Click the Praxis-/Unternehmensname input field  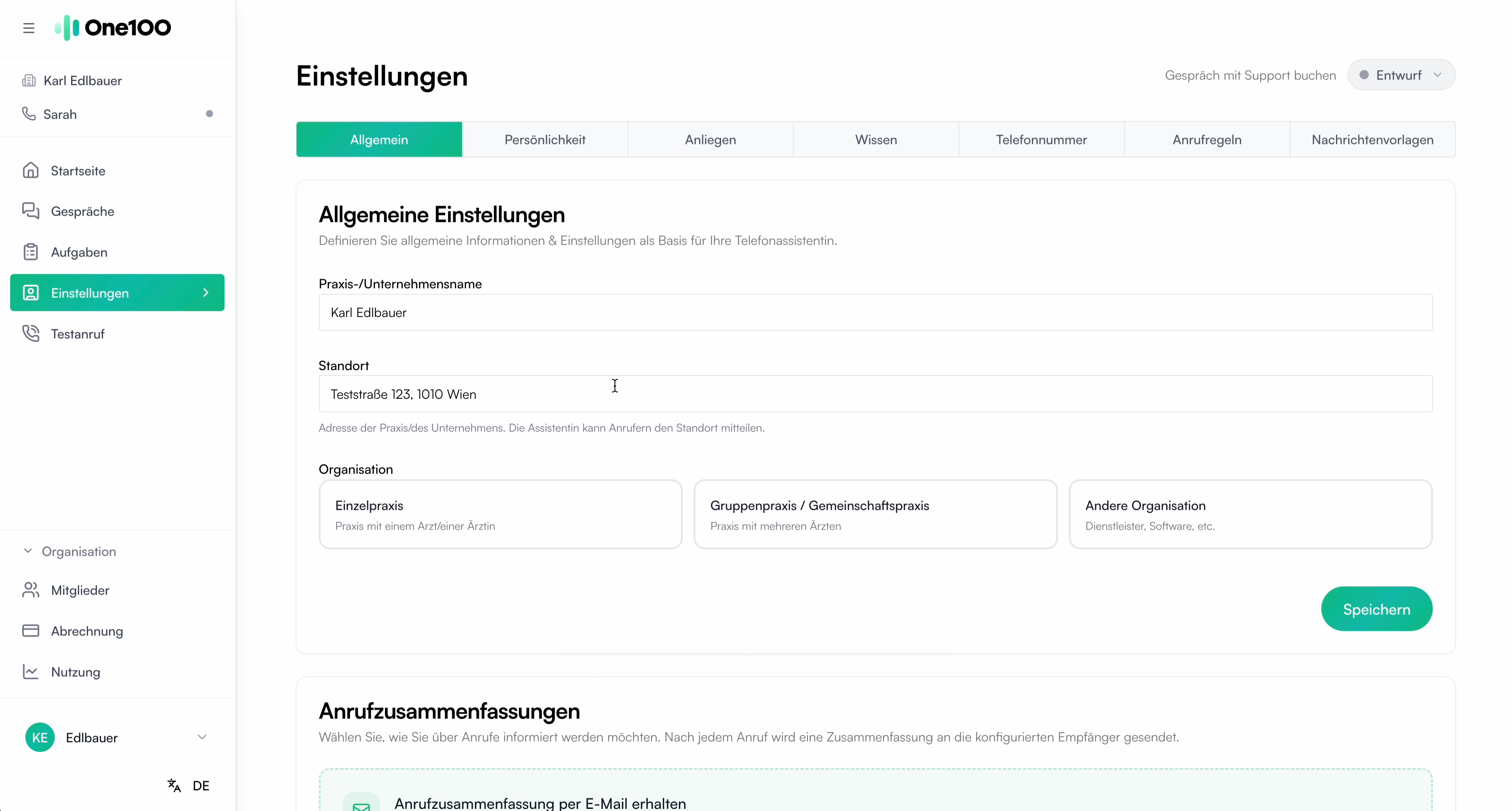(x=875, y=312)
